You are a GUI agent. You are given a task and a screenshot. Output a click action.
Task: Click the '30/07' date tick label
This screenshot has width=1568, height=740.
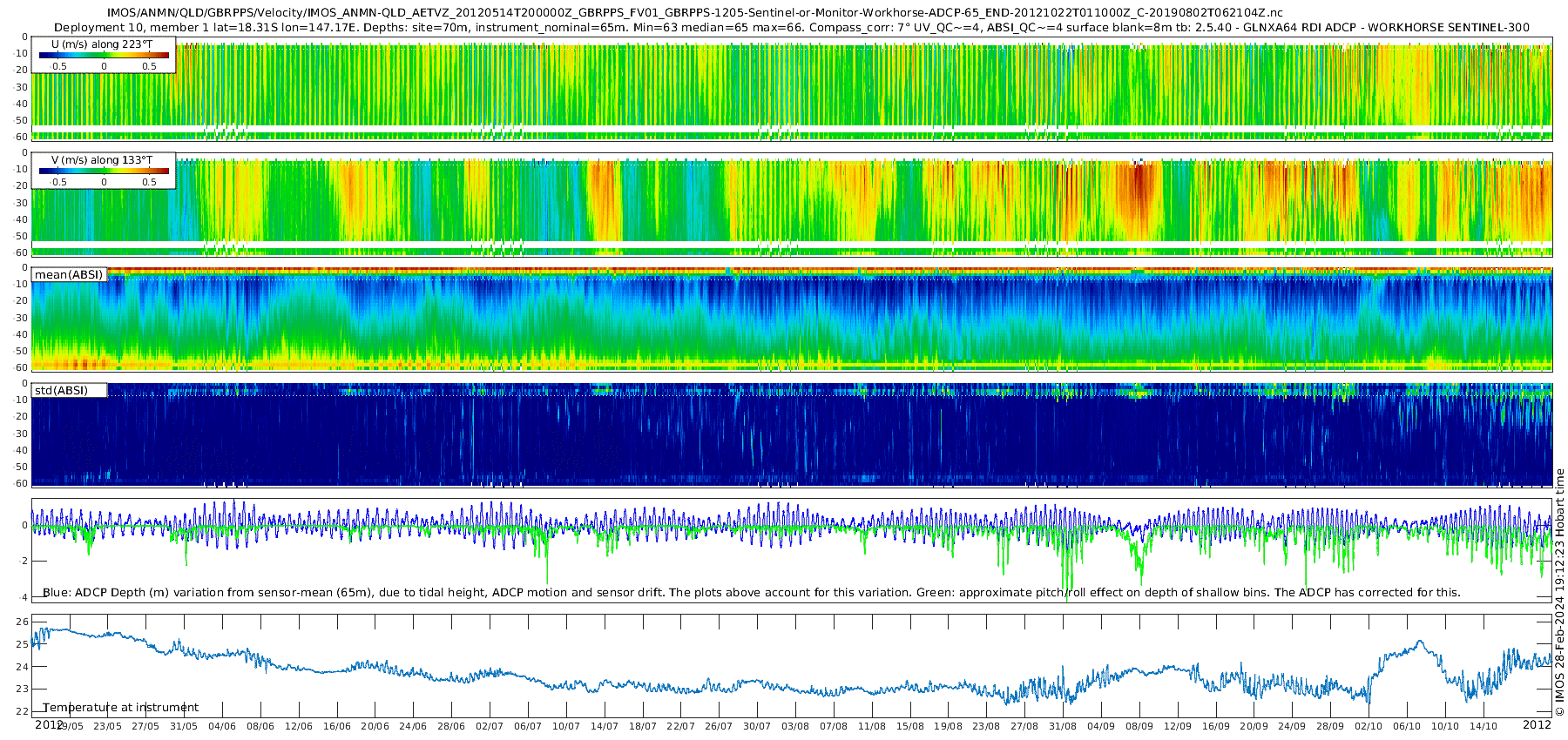757,726
